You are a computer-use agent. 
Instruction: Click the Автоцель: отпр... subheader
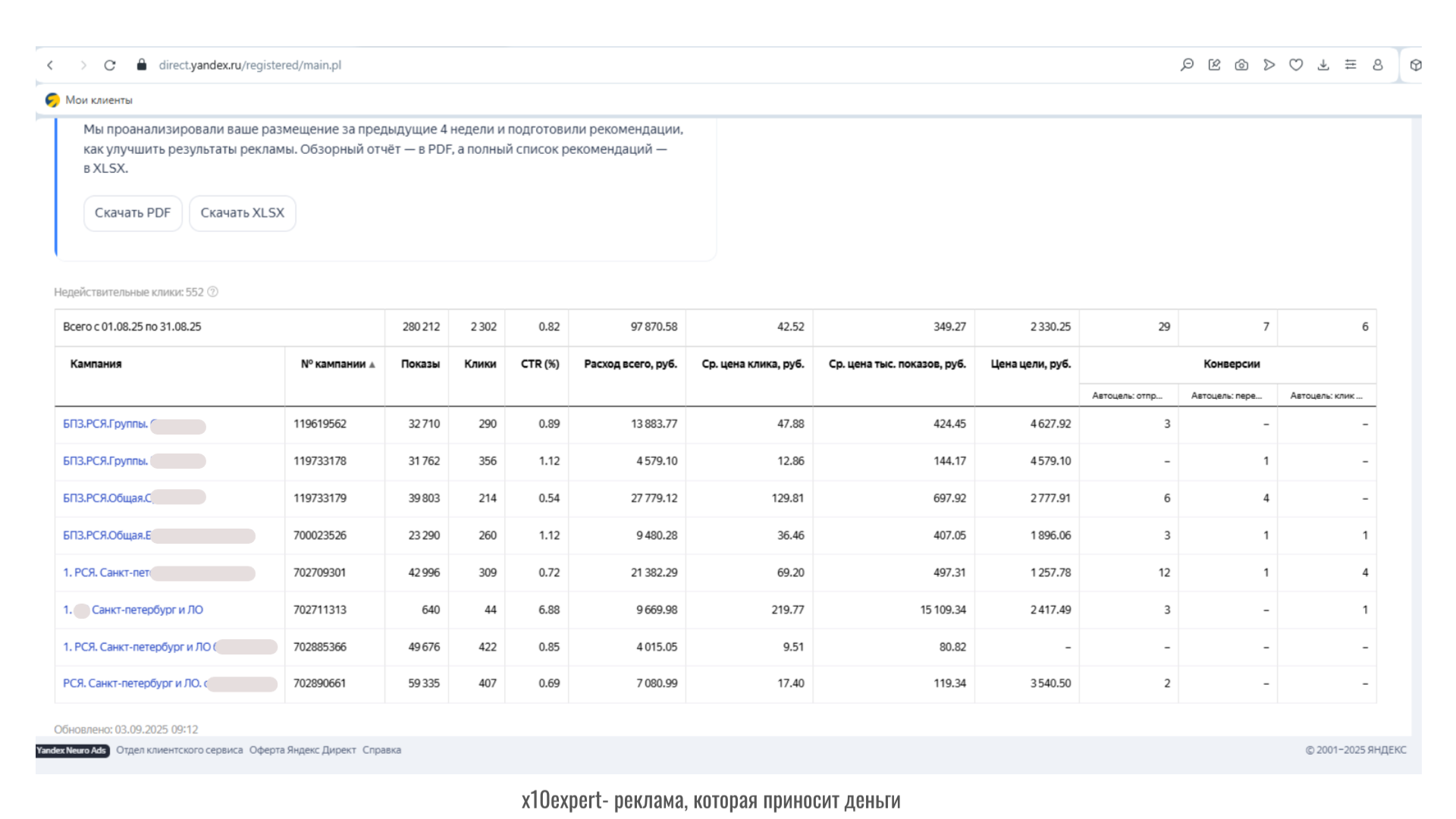(x=1127, y=395)
